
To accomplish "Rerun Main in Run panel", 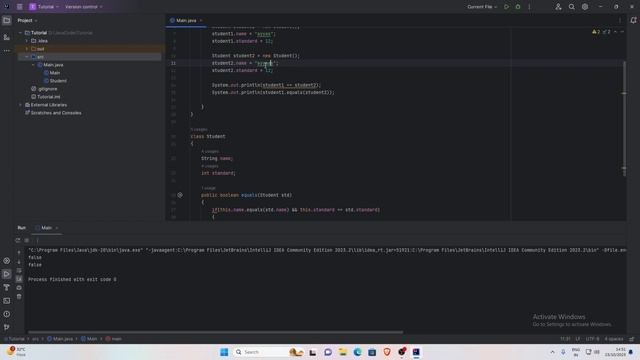I will 18,240.
